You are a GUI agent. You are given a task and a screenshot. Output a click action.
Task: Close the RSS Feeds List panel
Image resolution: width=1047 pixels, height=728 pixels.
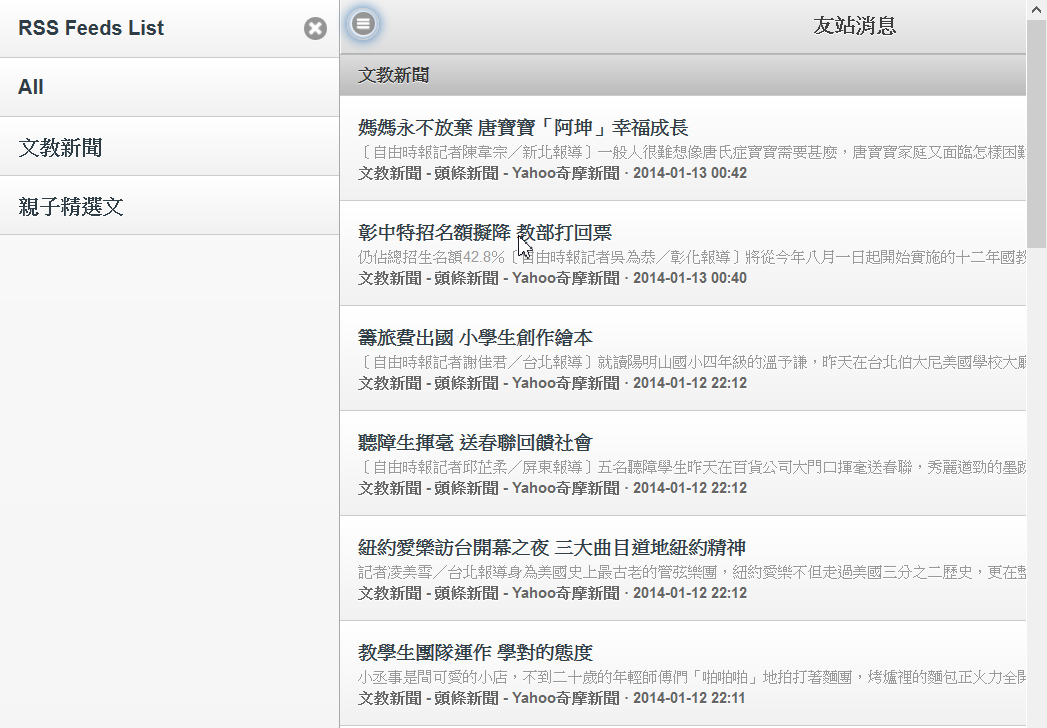(x=315, y=29)
